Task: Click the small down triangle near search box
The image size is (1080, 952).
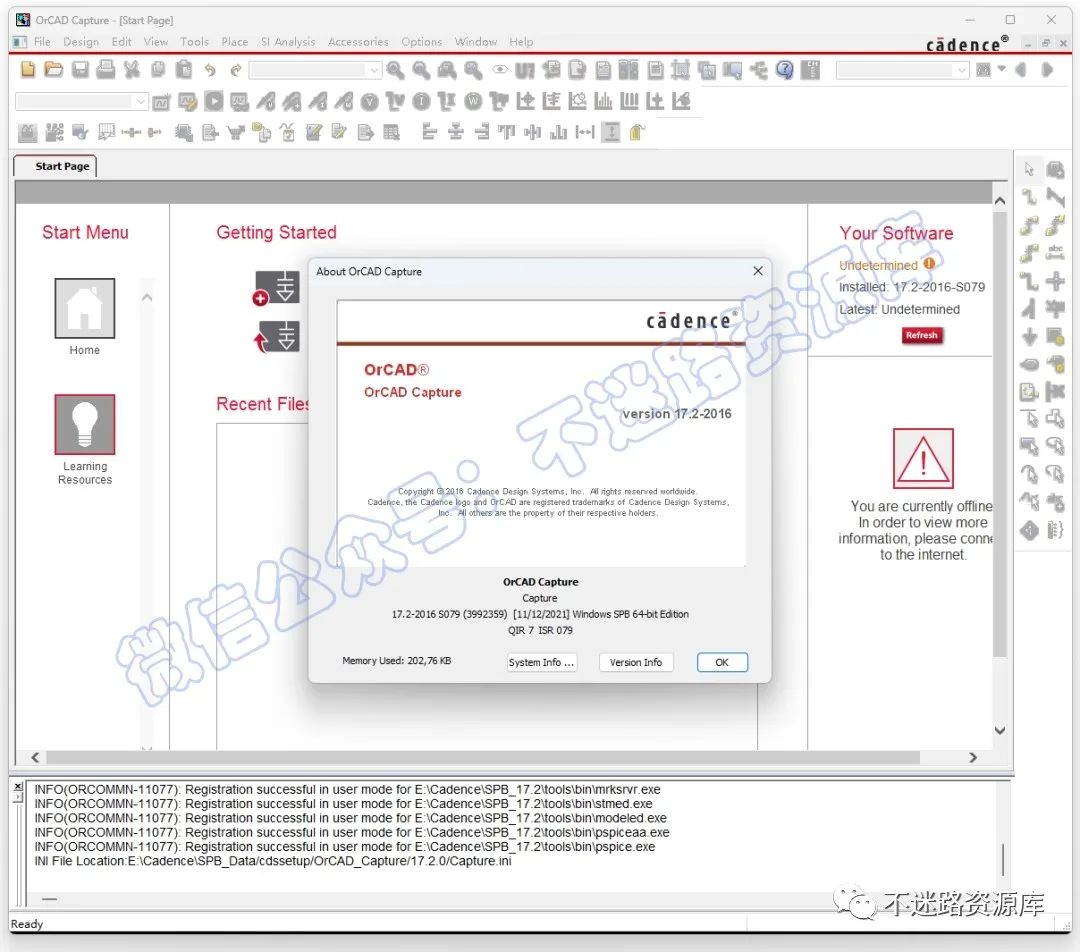Action: [x=1002, y=69]
